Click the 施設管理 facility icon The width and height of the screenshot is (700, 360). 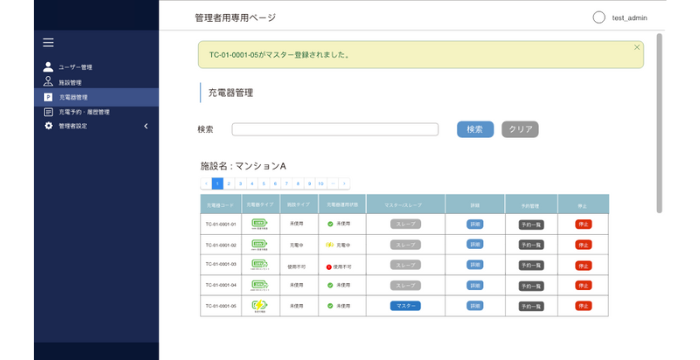(48, 82)
